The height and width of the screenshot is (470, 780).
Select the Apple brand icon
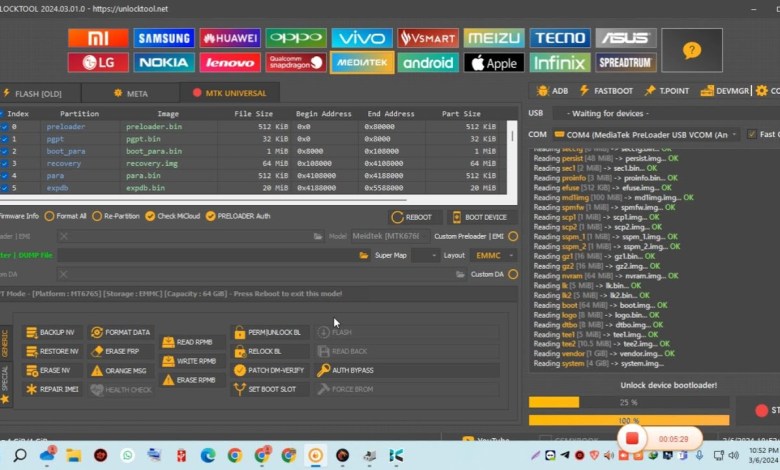point(494,63)
